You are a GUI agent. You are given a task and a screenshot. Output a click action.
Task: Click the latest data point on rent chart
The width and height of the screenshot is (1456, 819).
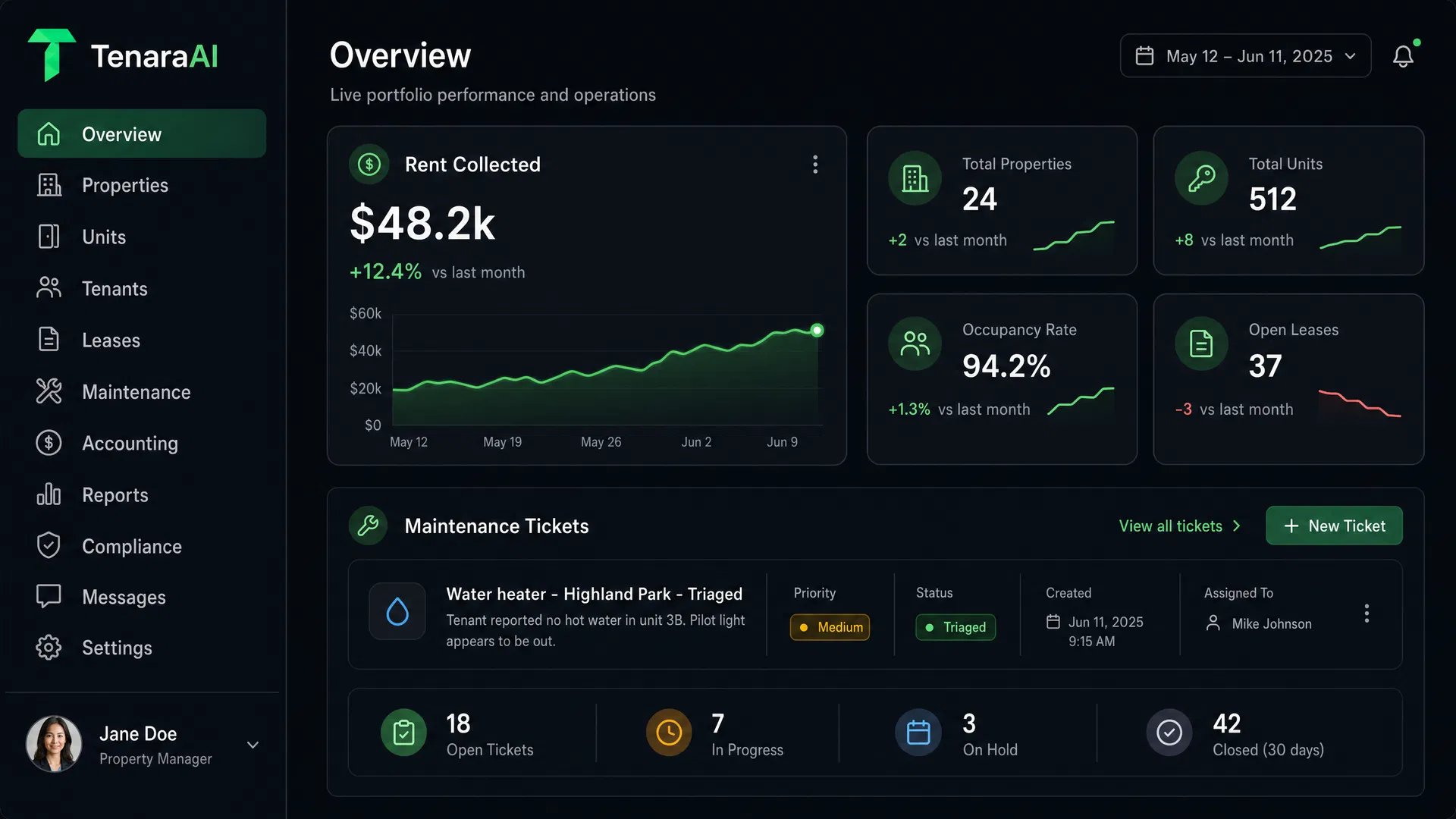(x=817, y=330)
